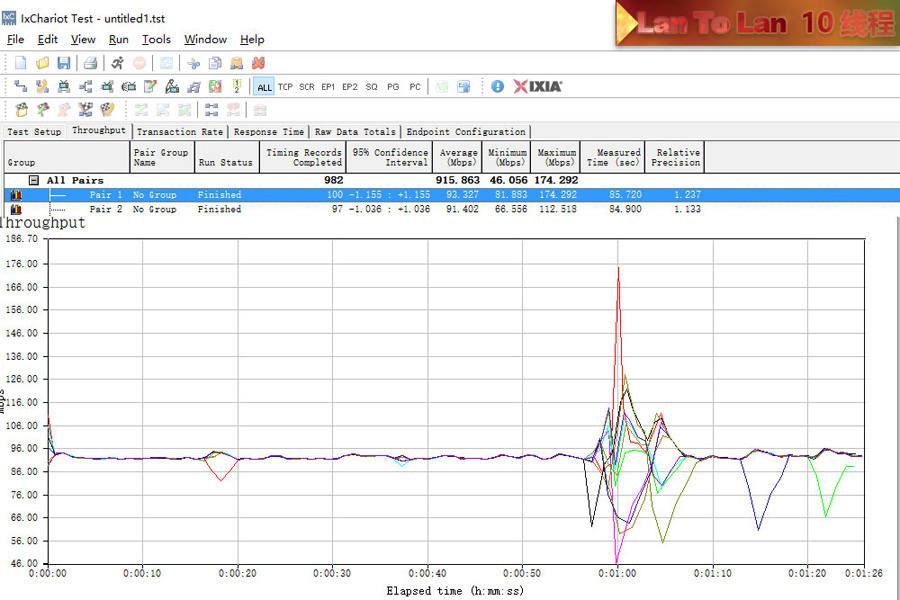The width and height of the screenshot is (900, 600).
Task: Switch to the Response Time tab
Action: tap(269, 132)
